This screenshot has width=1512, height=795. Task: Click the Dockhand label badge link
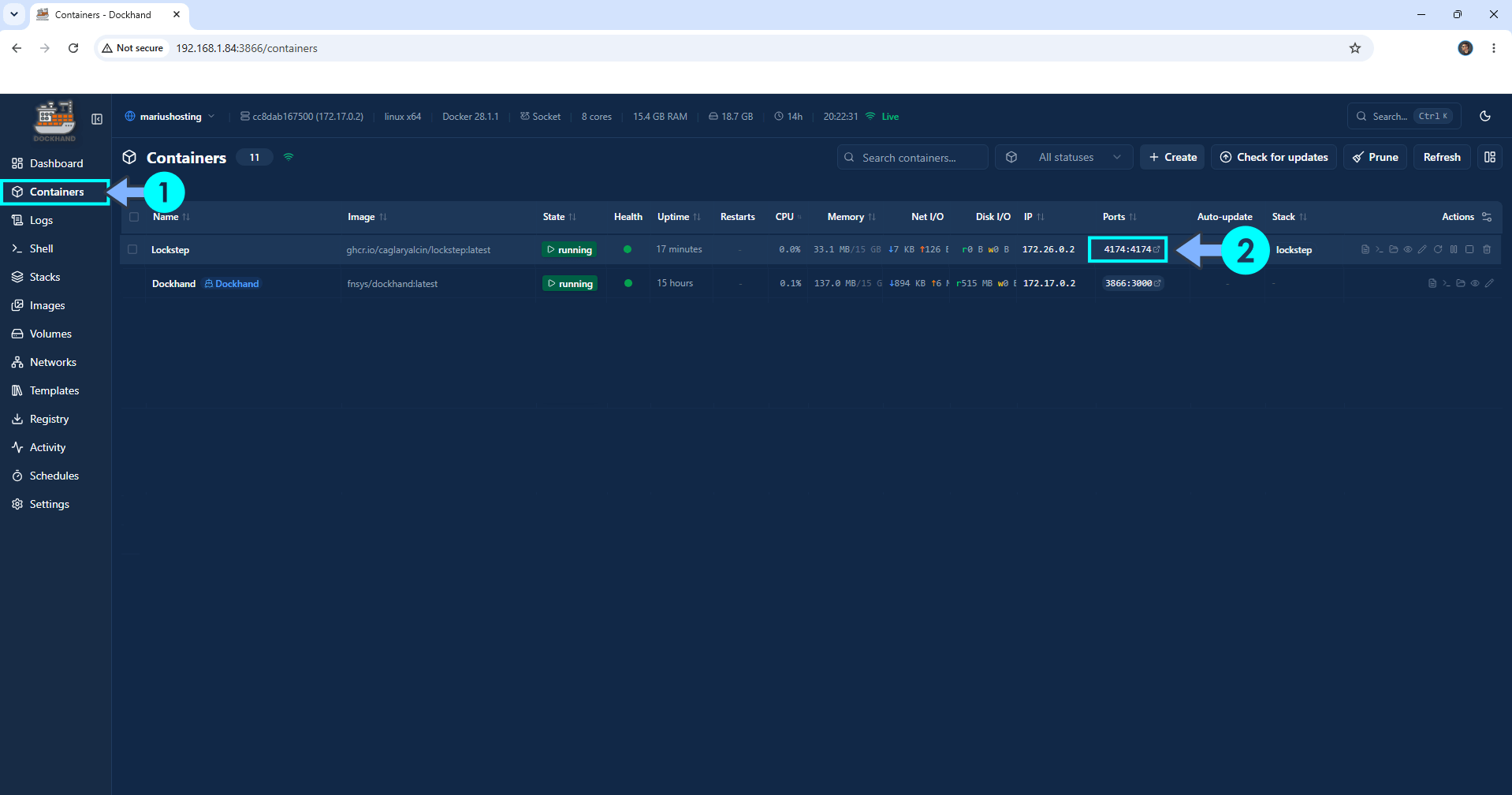click(x=232, y=284)
